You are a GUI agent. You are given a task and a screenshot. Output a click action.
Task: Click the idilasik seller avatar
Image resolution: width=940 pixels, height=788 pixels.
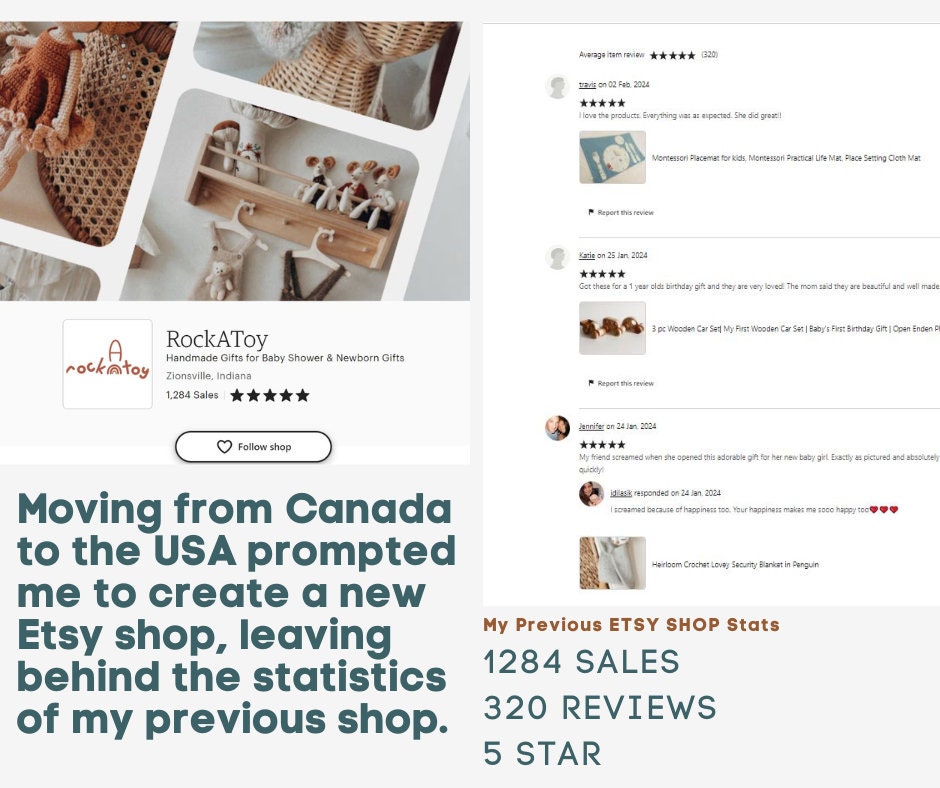pyautogui.click(x=591, y=494)
